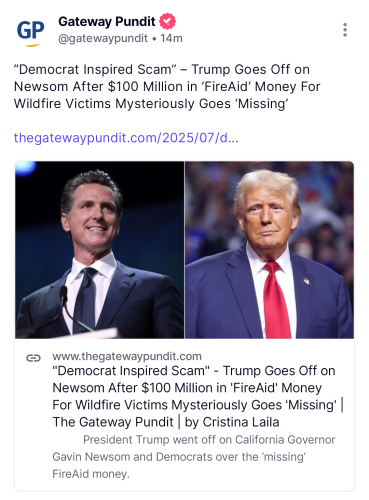Click the GP profile avatar logo
Viewport: 369px width, 500px height.
30,32
